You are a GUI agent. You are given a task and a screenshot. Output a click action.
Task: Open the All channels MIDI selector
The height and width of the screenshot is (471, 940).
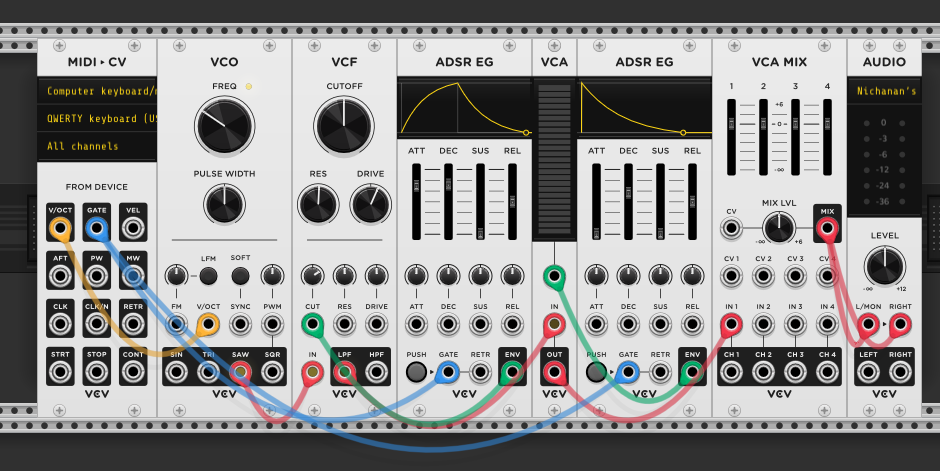97,146
